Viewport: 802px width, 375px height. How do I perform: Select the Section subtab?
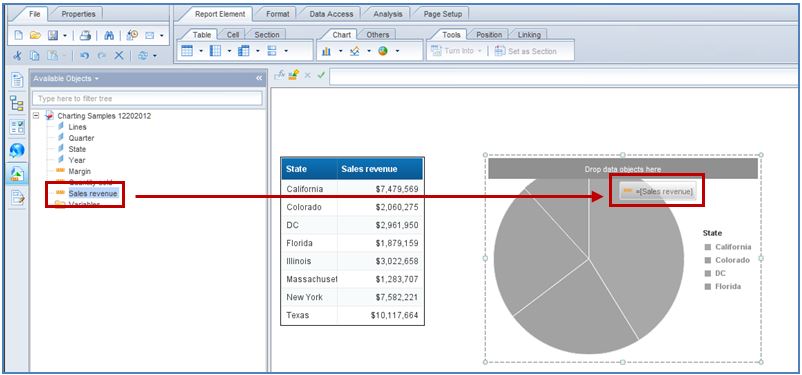coord(267,35)
